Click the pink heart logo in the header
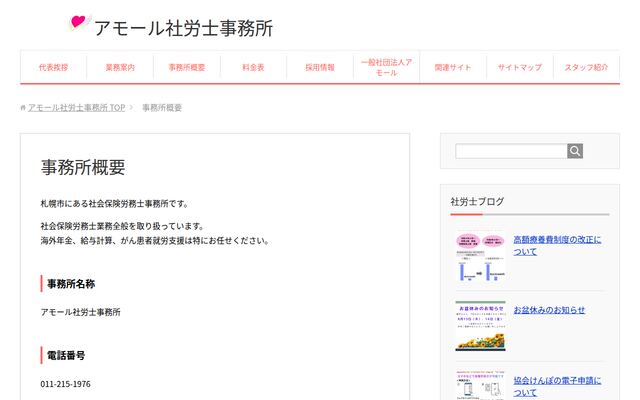Viewport: 640px width, 400px height. pyautogui.click(x=79, y=22)
